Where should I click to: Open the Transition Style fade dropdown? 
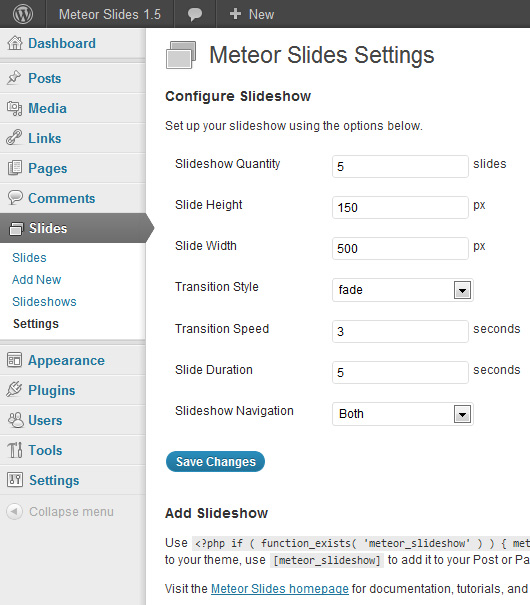click(403, 290)
